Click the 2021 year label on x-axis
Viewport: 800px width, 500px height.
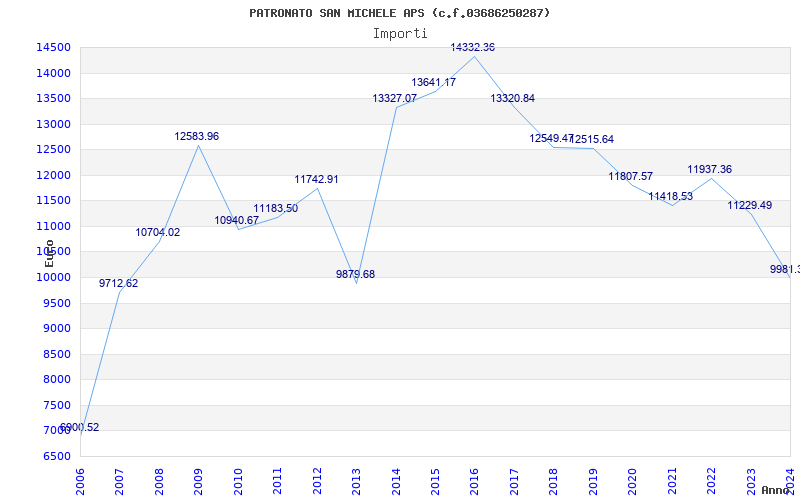tap(672, 482)
